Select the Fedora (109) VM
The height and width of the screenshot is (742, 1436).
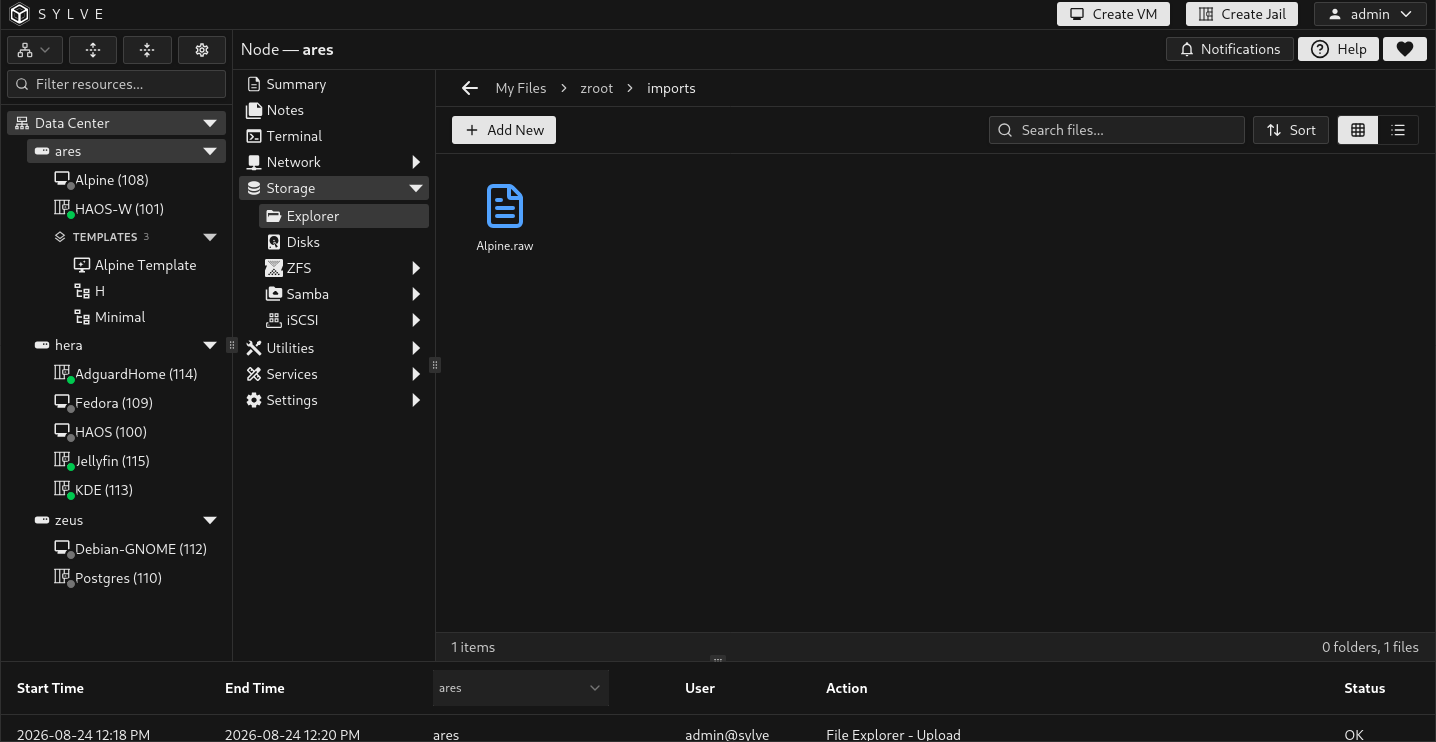click(x=113, y=403)
